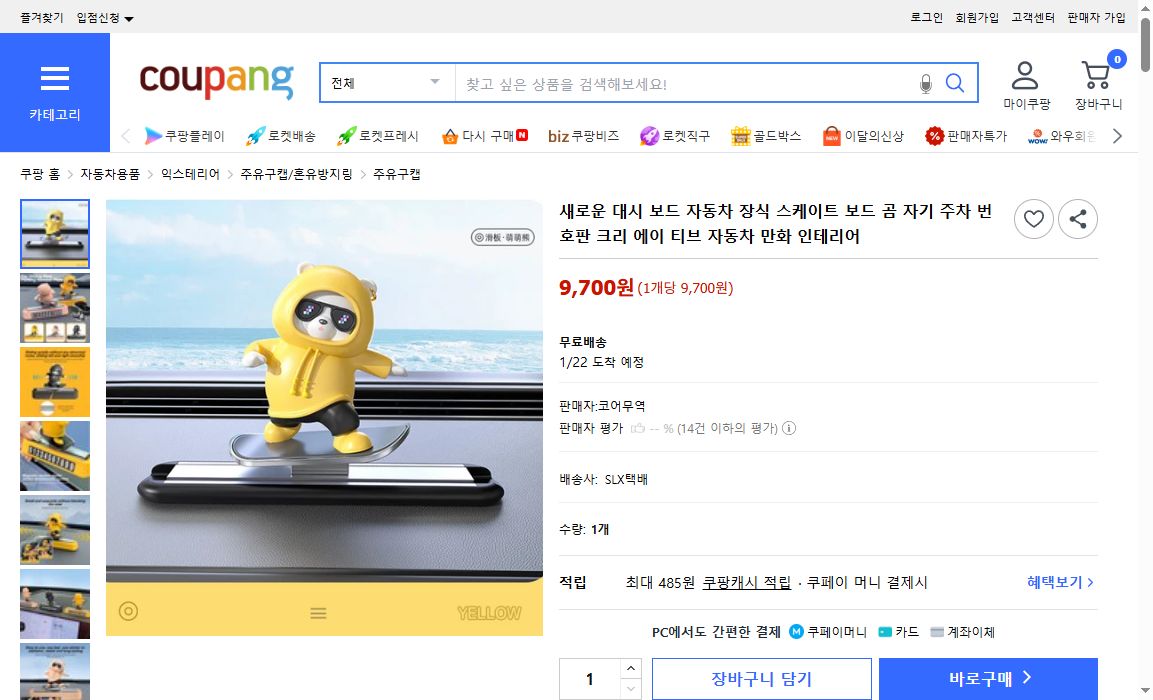
Task: Add product to wishlist with heart icon
Action: click(1033, 219)
